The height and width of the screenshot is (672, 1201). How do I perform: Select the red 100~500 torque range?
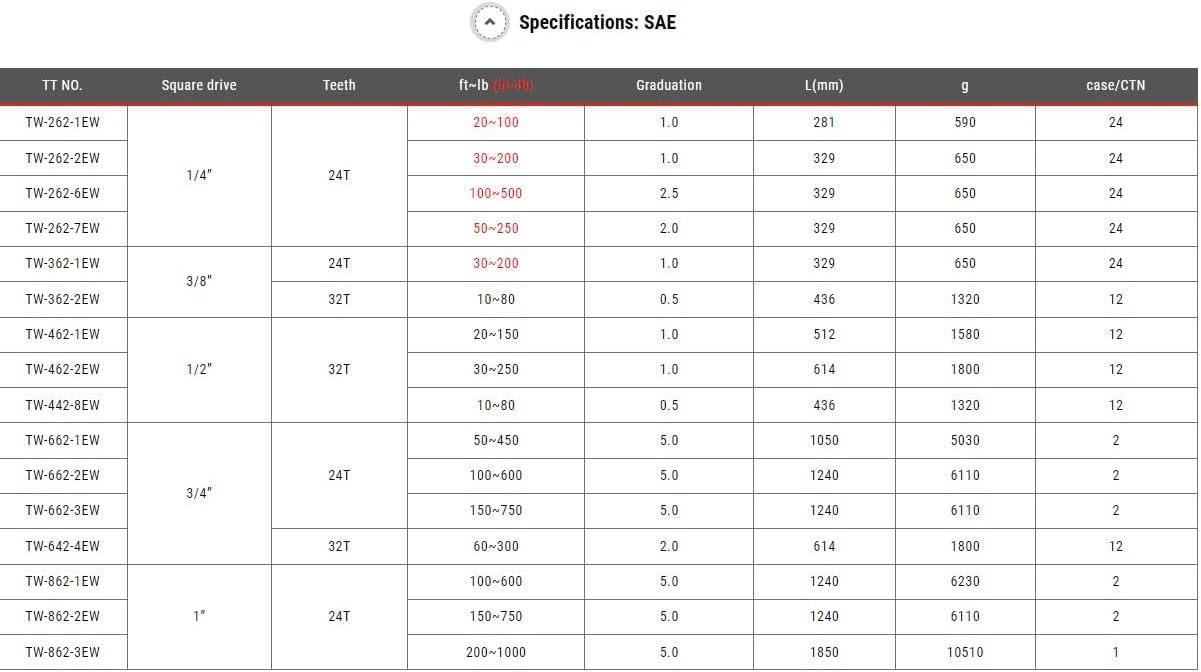[496, 194]
